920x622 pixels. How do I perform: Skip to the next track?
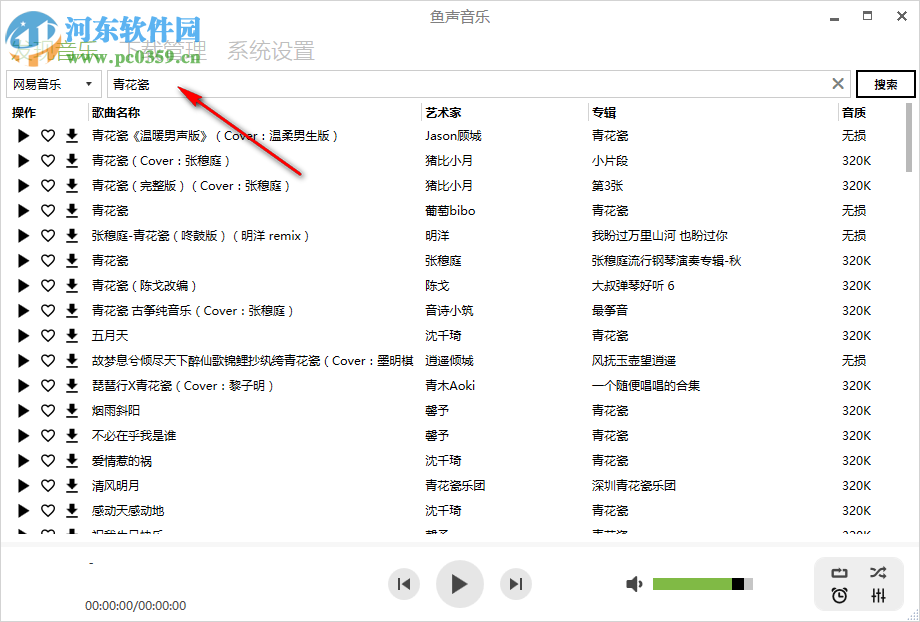(x=516, y=584)
